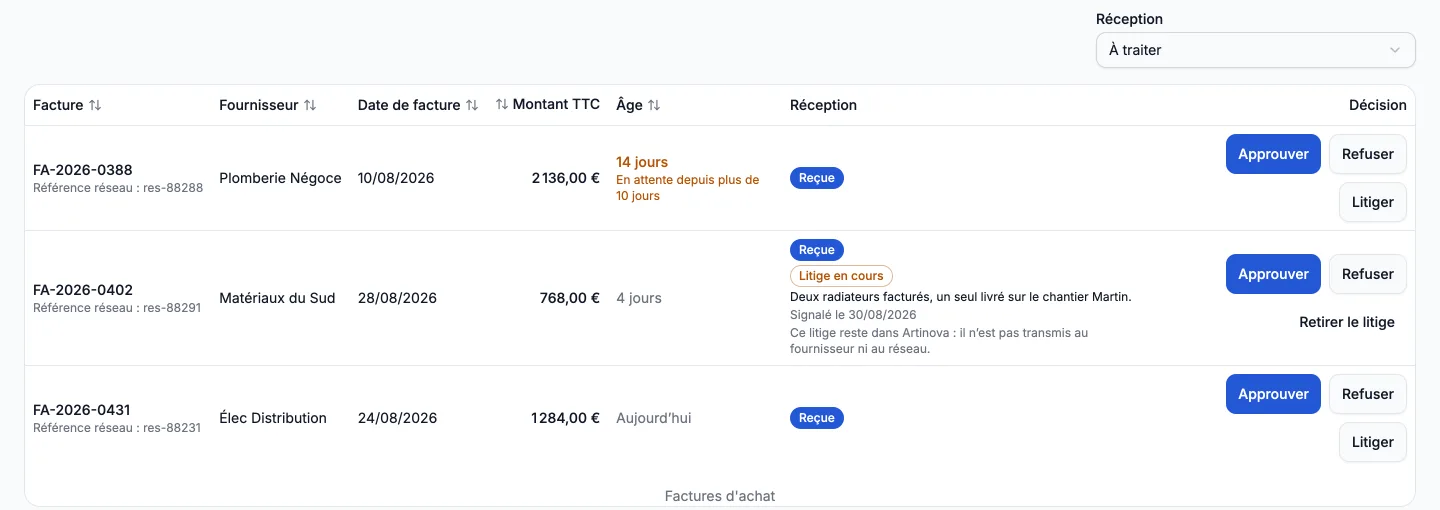The image size is (1440, 510).
Task: Click amount 1 284,00 €
Action: (x=565, y=418)
